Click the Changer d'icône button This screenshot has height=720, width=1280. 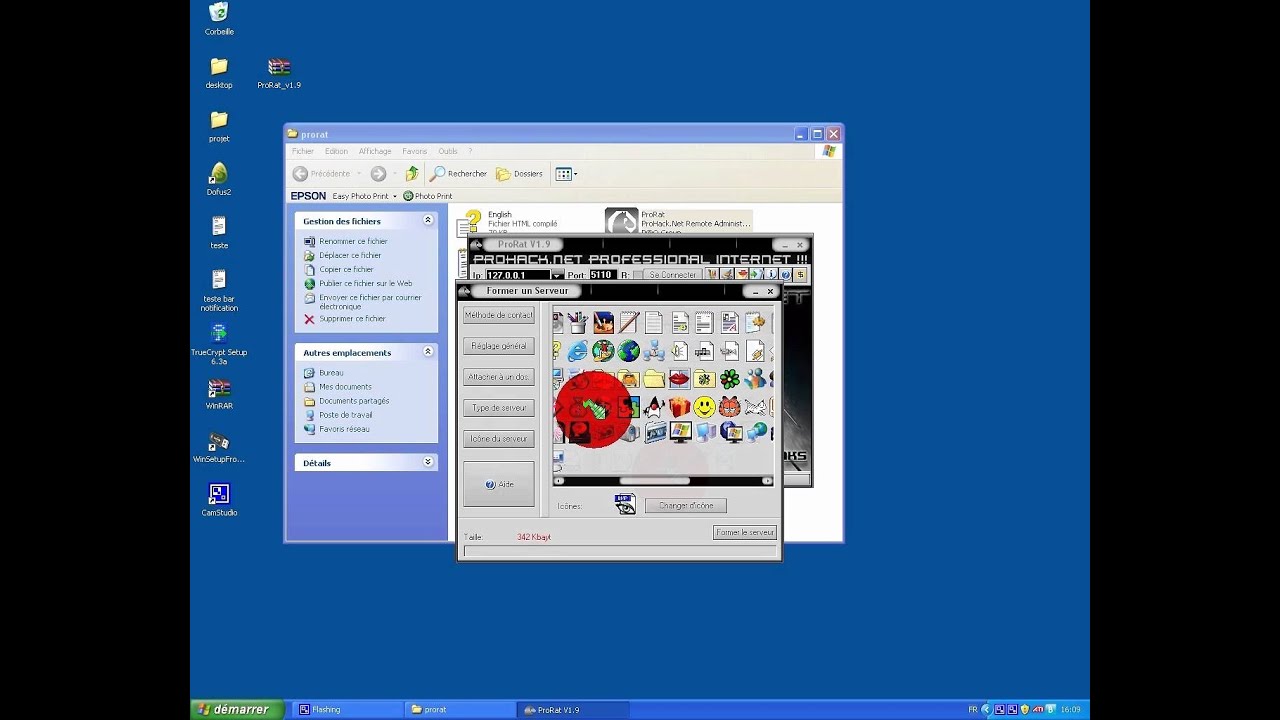686,505
